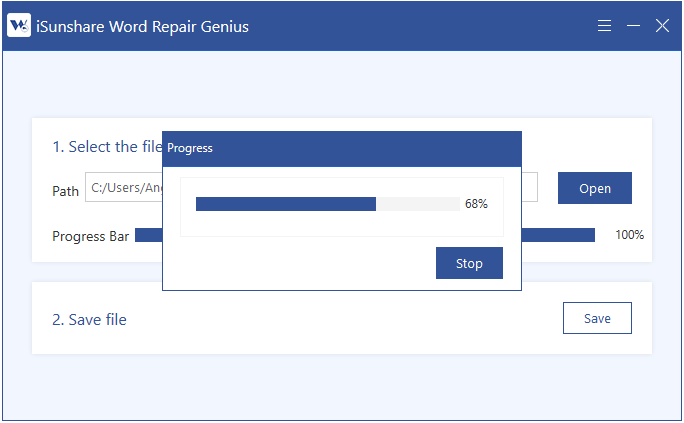The width and height of the screenshot is (684, 423).
Task: Click the "100%" percentage text
Action: (629, 235)
